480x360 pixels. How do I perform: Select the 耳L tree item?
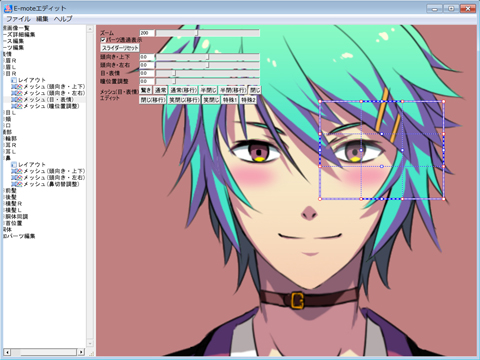pyautogui.click(x=11, y=152)
